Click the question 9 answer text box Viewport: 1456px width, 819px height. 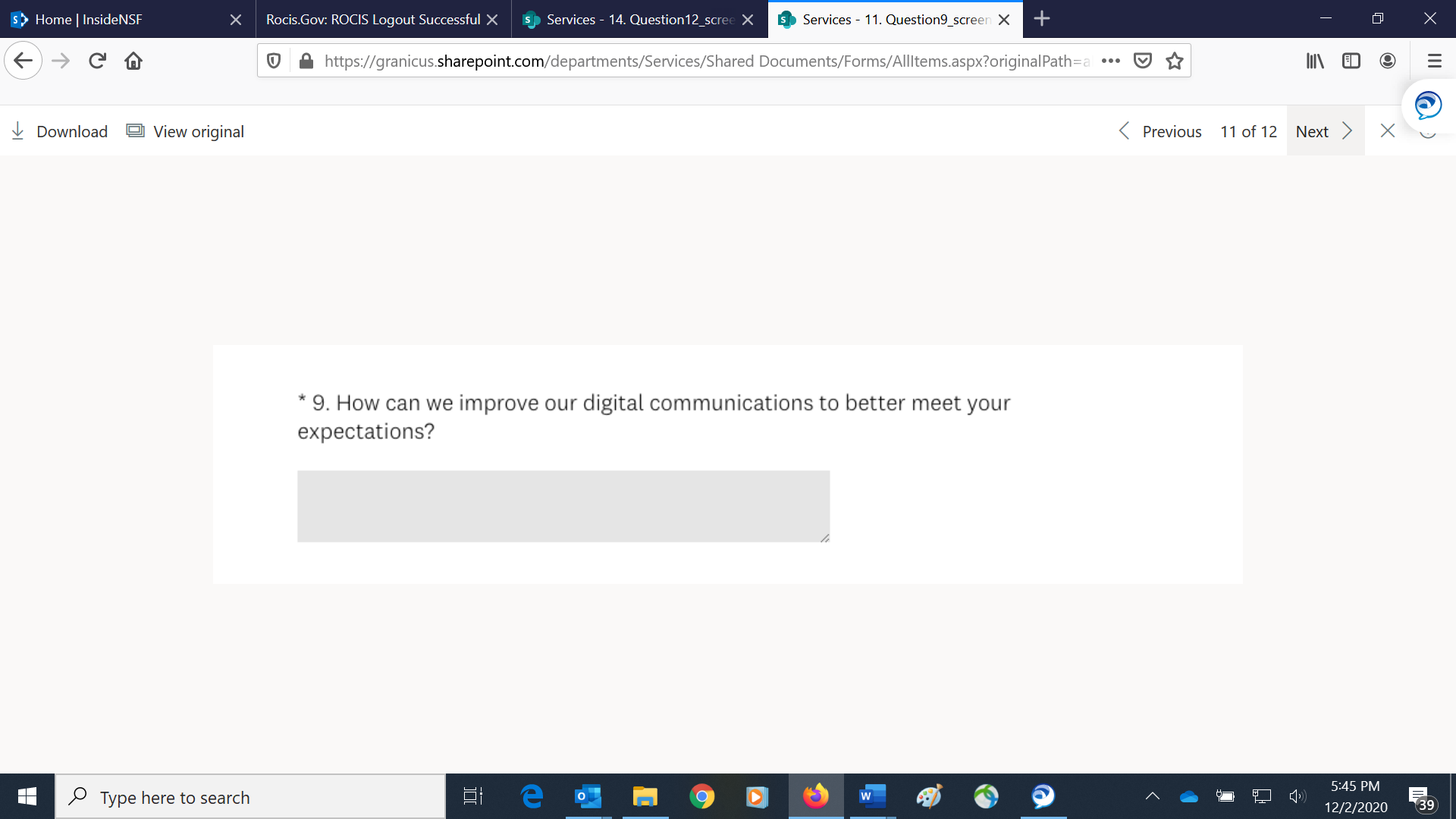pos(563,506)
